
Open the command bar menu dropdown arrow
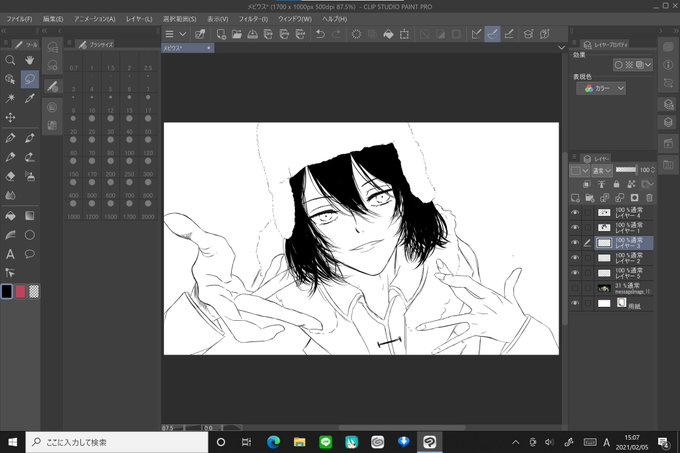pyautogui.click(x=183, y=34)
